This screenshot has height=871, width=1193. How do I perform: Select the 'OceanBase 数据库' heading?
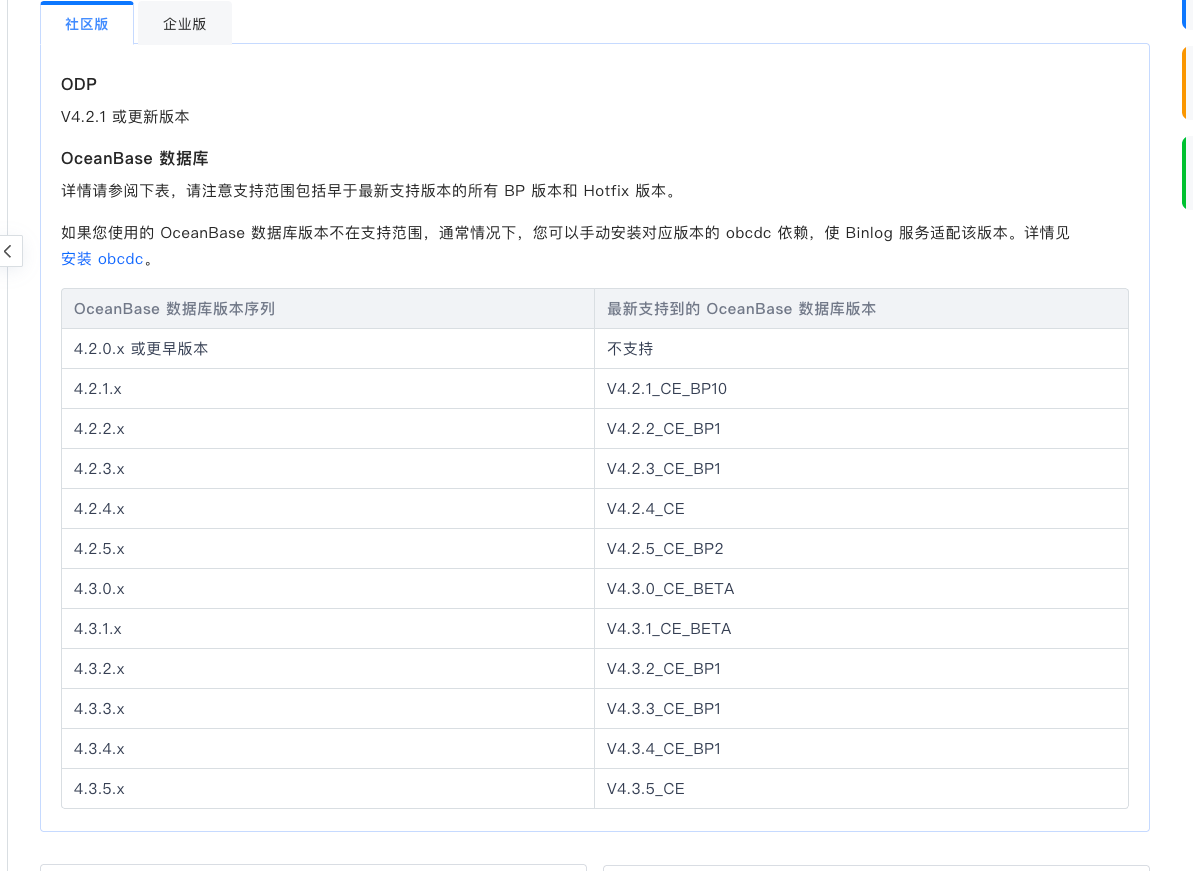click(135, 158)
